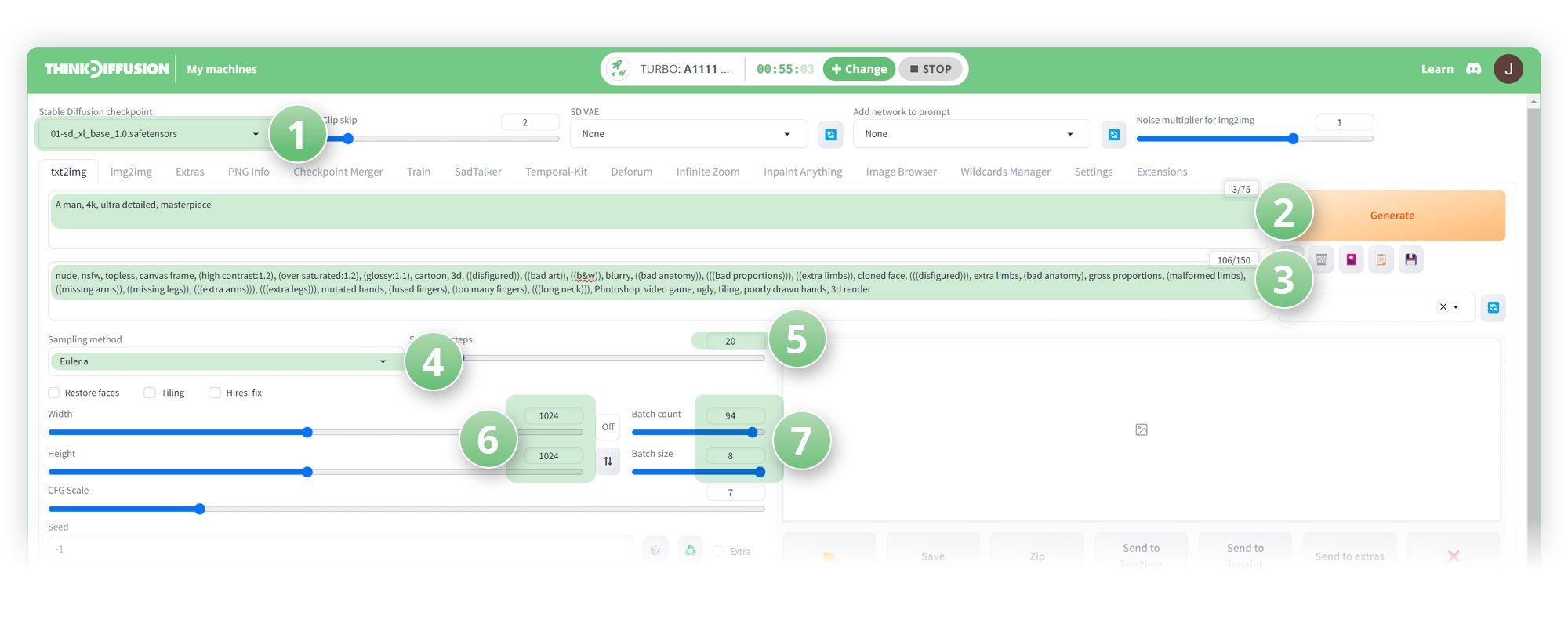Click the ThinkDiffusion logo
Viewport: 1568px width, 627px height.
[107, 69]
